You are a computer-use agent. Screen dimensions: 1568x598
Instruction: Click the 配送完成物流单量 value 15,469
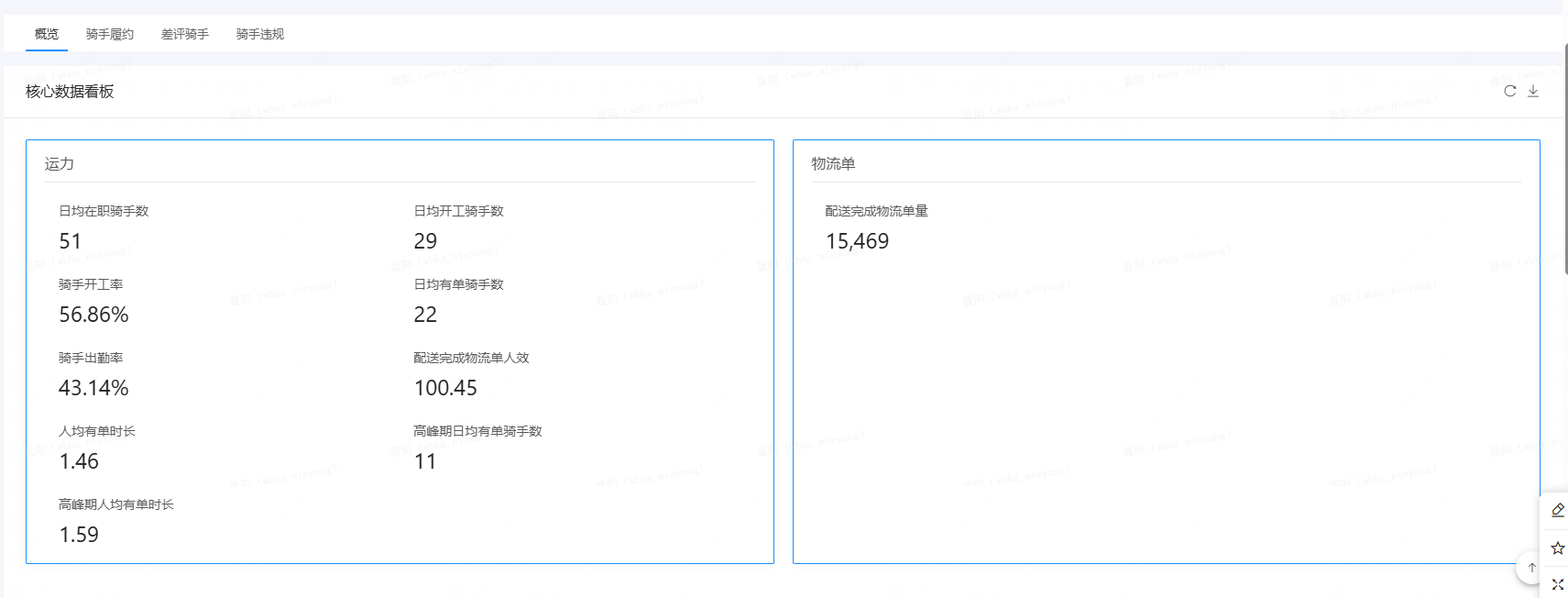click(x=857, y=241)
